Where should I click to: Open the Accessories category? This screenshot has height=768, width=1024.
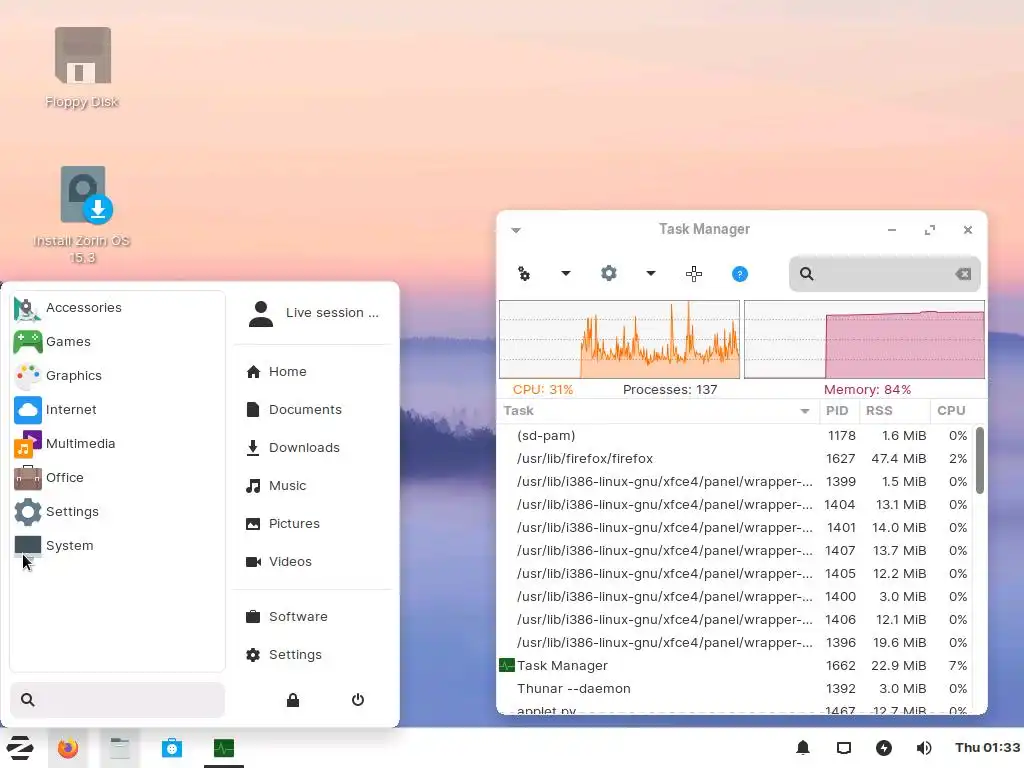118,308
